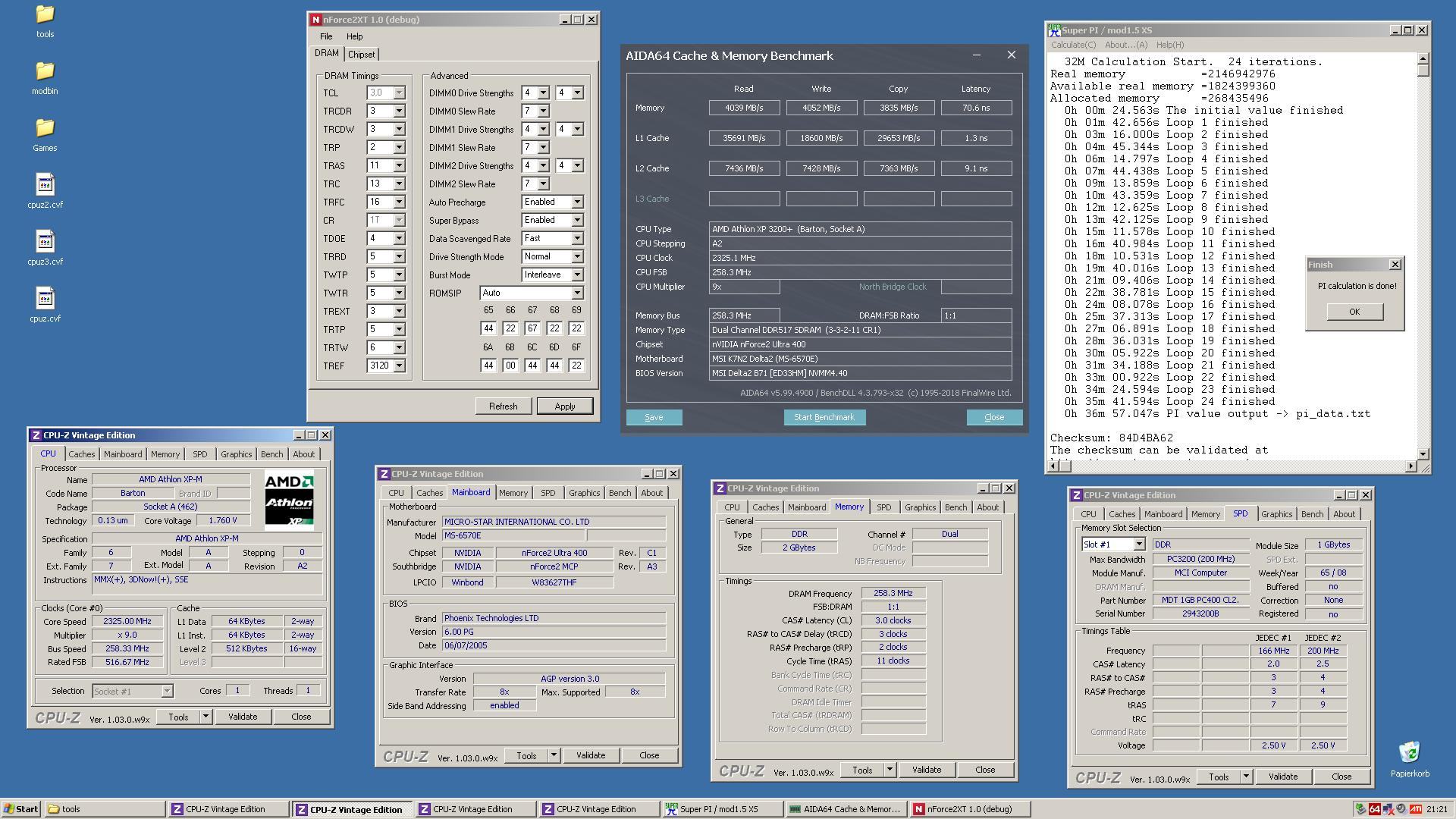Click OK in the Finish dialog

tap(1354, 312)
